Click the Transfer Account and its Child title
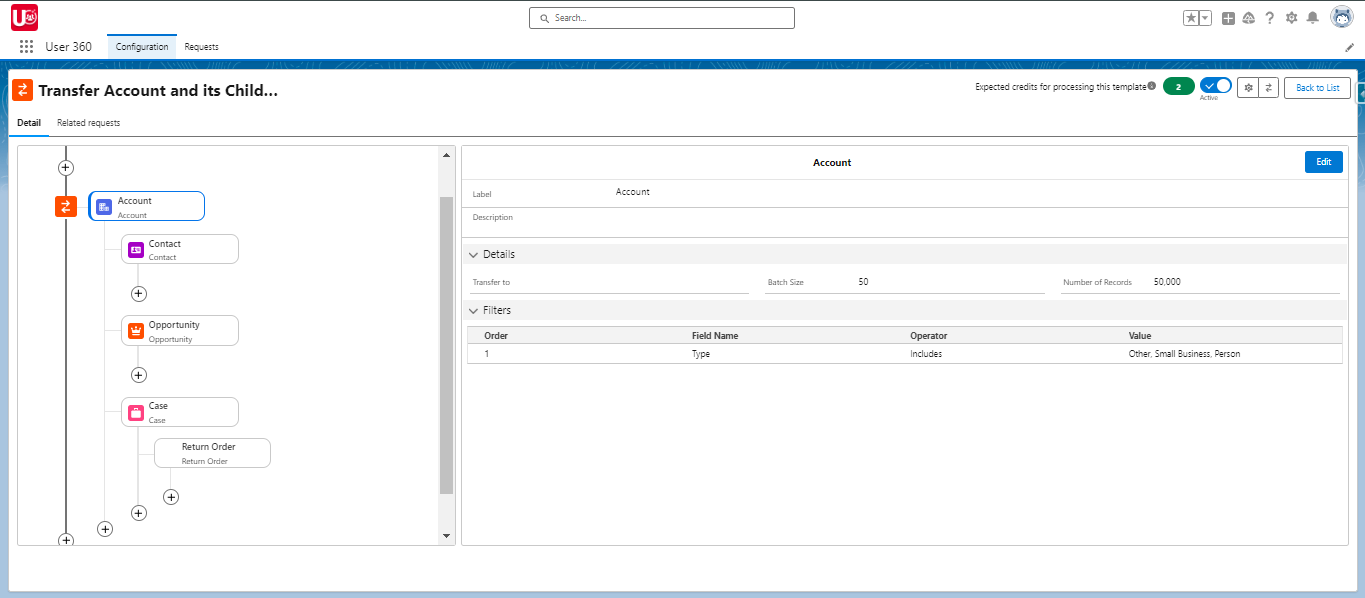Viewport: 1365px width, 598px height. pyautogui.click(x=158, y=91)
